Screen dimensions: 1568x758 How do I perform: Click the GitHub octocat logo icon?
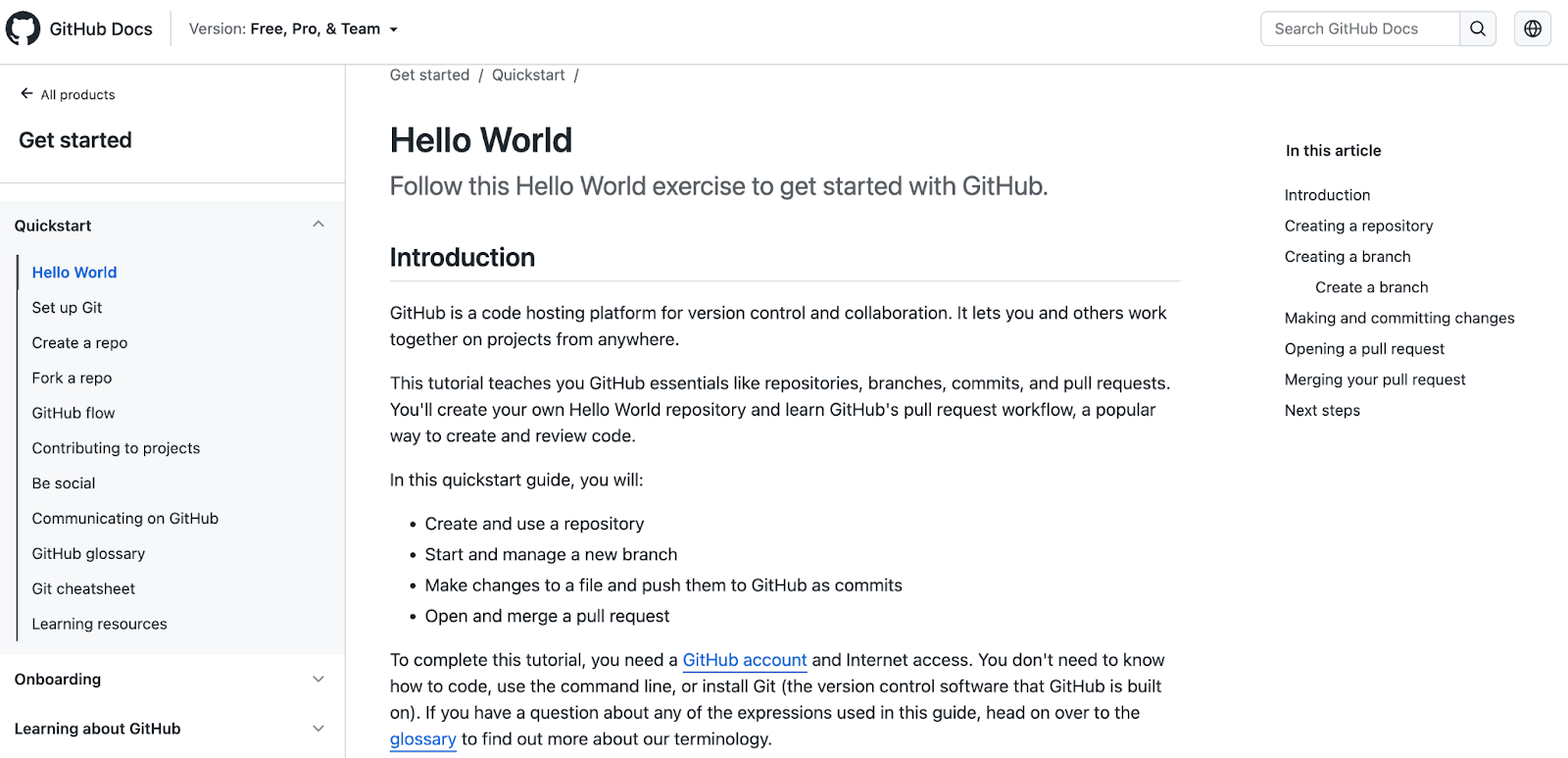(x=24, y=28)
